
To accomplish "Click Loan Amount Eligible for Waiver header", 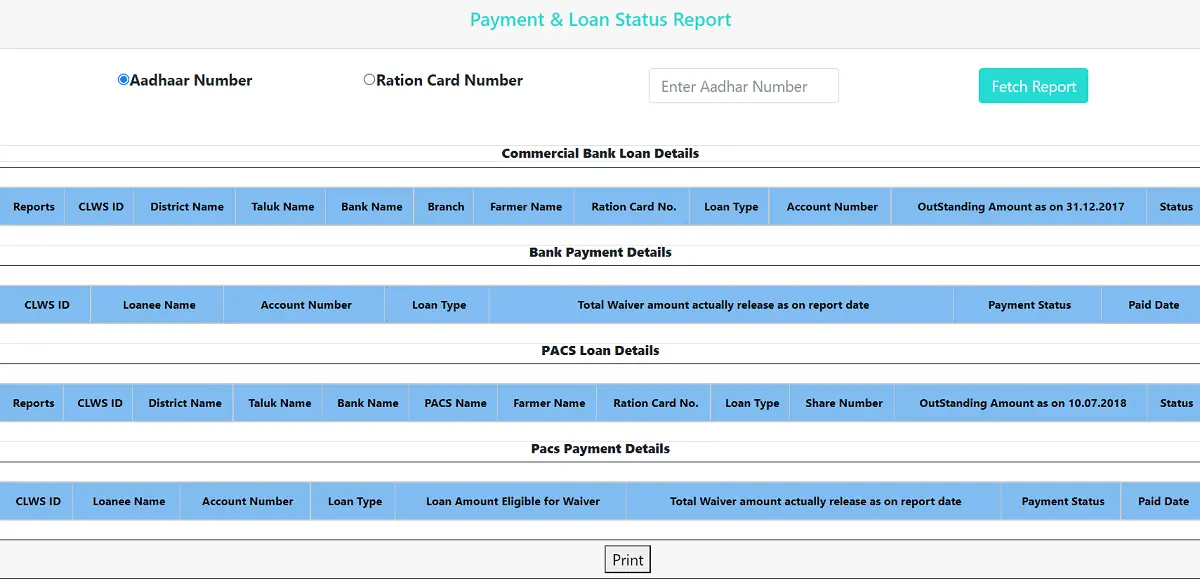I will 511,501.
